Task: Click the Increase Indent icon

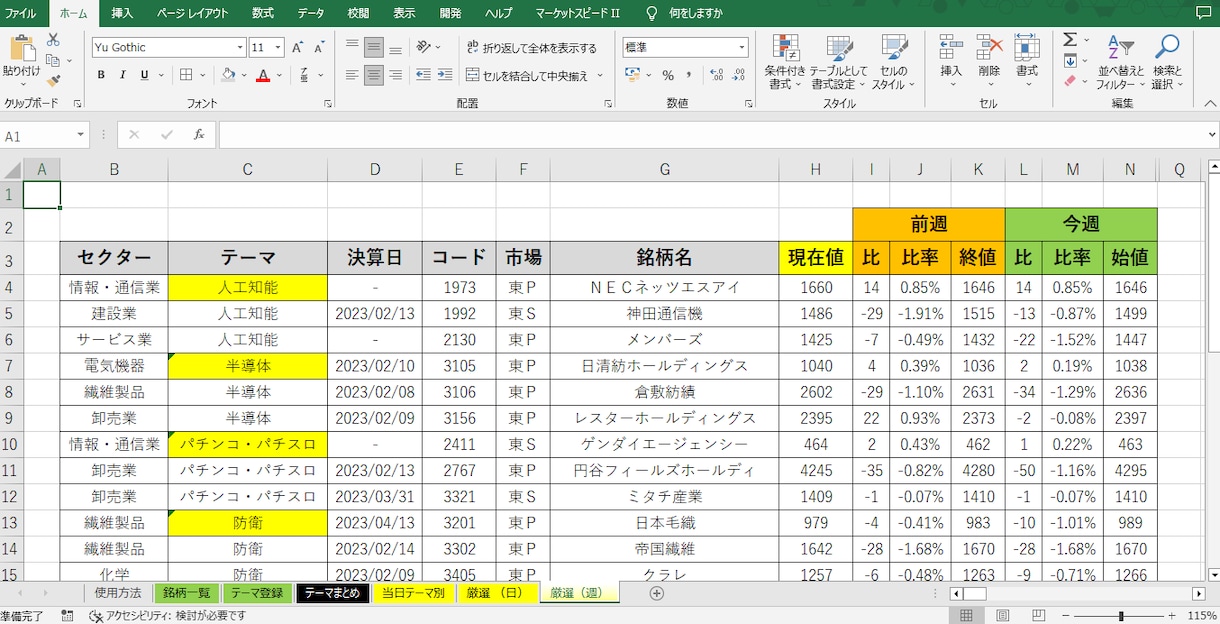Action: tap(445, 75)
